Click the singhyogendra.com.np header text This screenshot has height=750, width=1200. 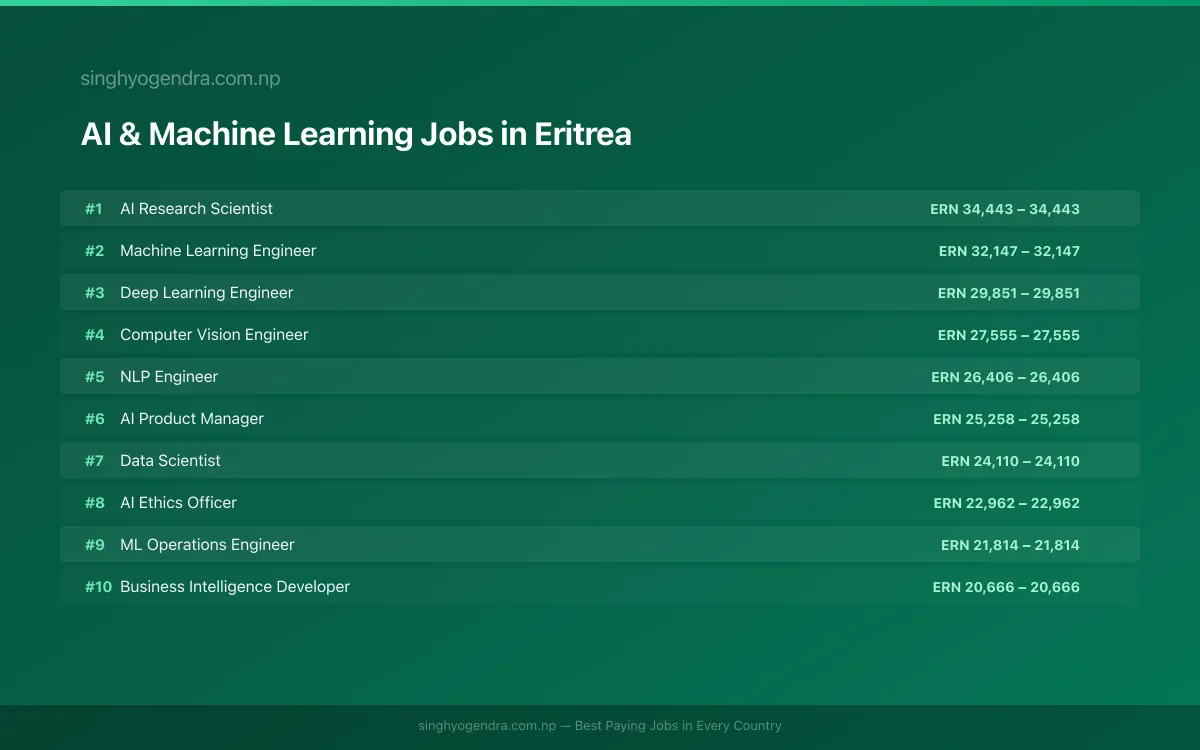click(x=180, y=79)
